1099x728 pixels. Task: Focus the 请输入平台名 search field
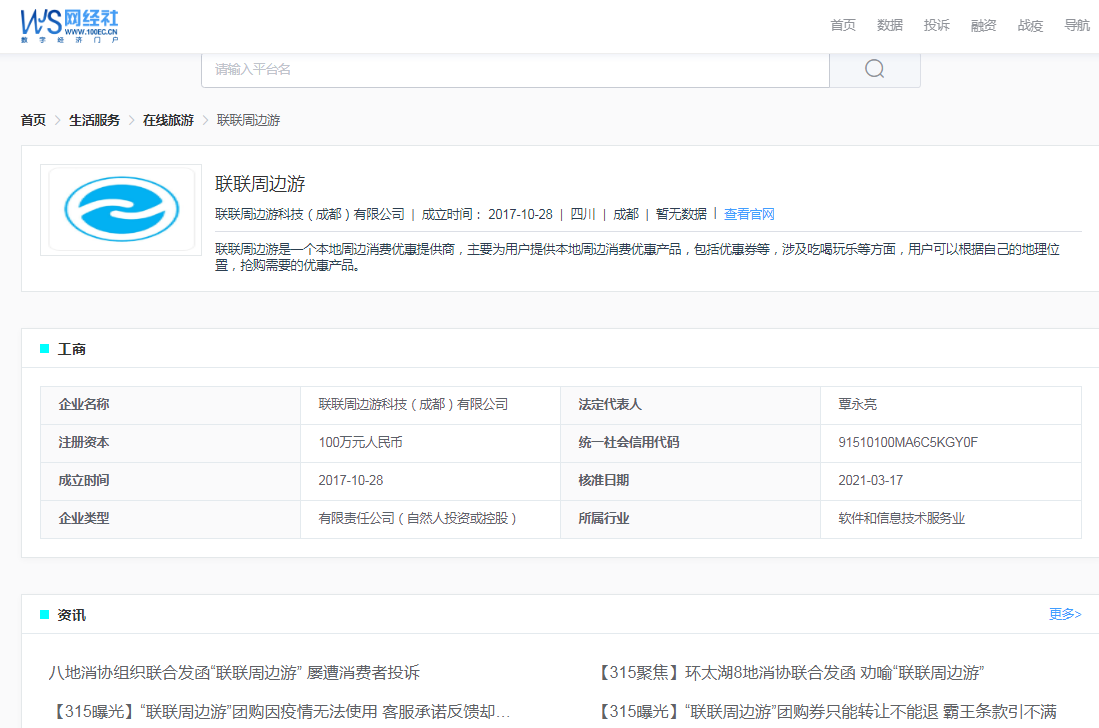tap(515, 69)
